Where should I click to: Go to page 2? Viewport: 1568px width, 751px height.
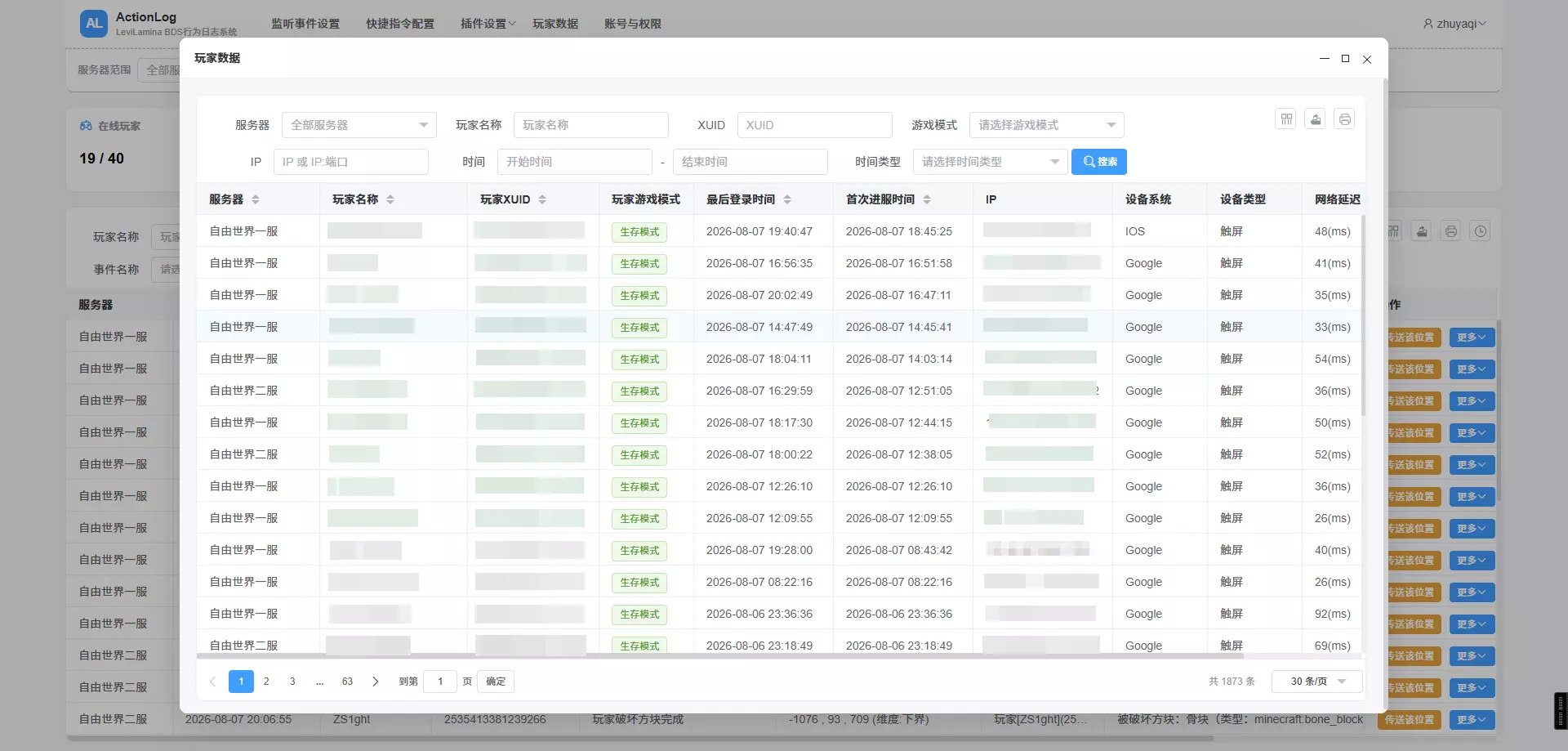266,682
